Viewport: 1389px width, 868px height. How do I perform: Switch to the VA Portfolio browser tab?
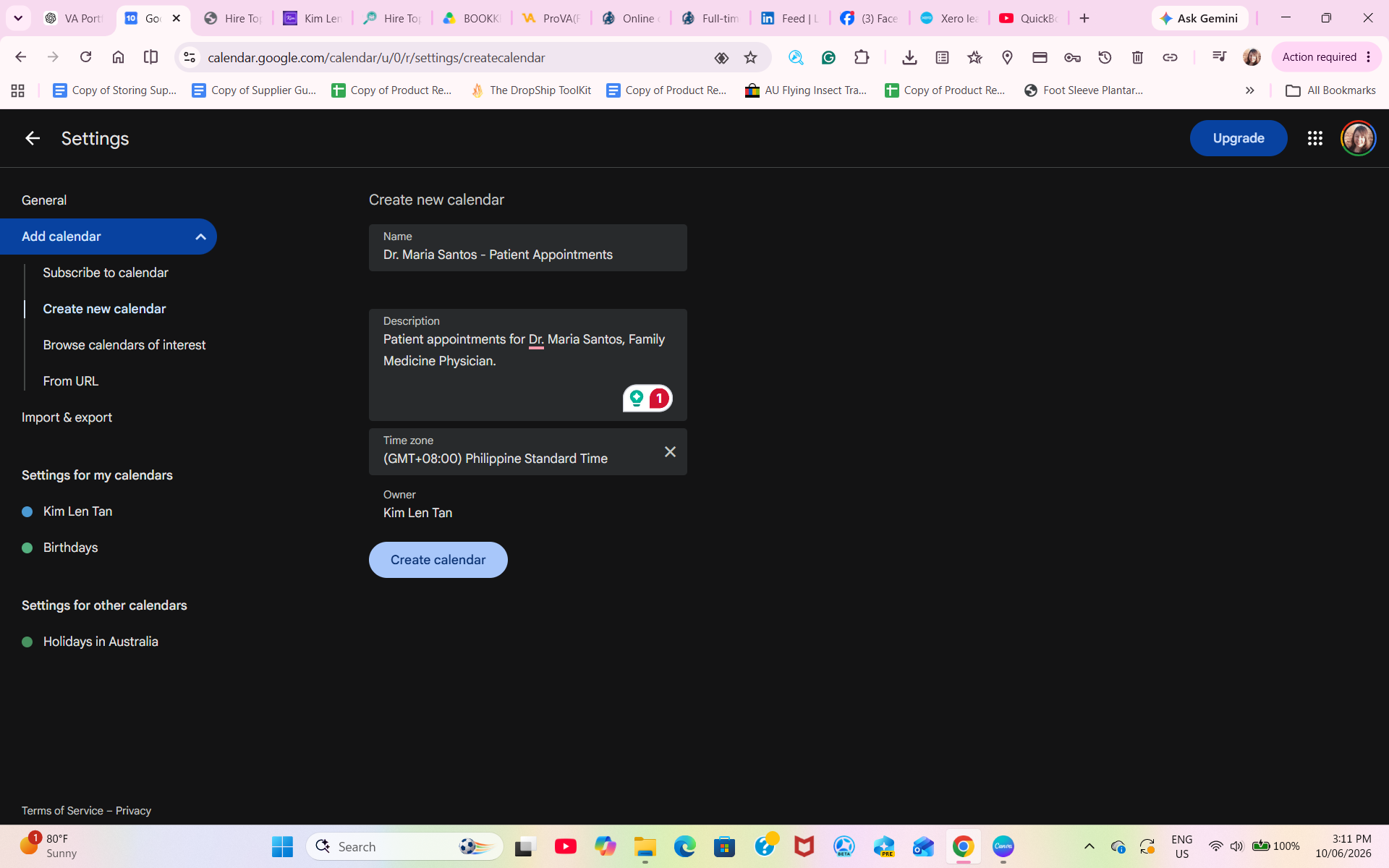coord(75,18)
